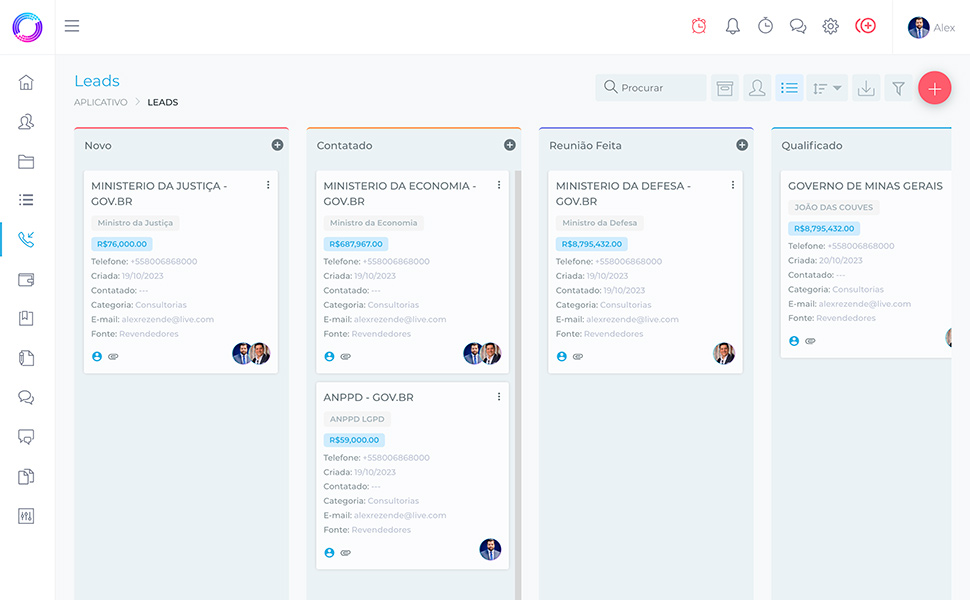Click assignee avatar on ANPPD card

coord(491,549)
